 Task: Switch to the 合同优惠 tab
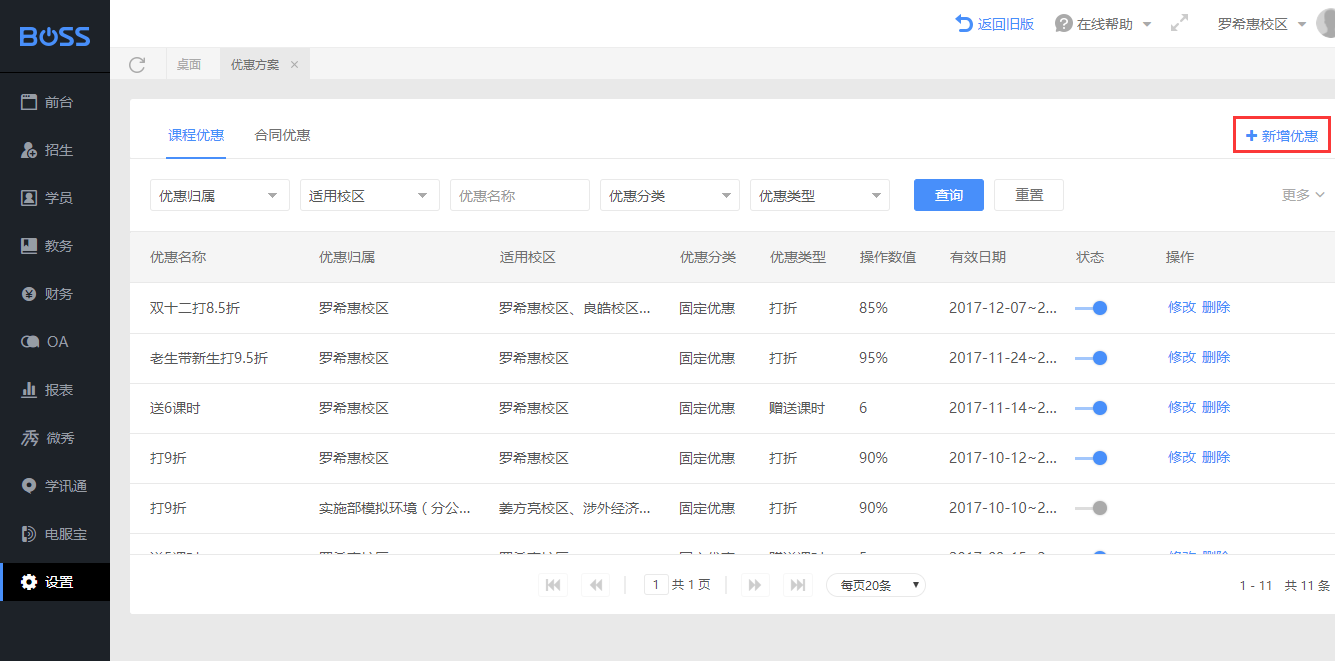282,135
